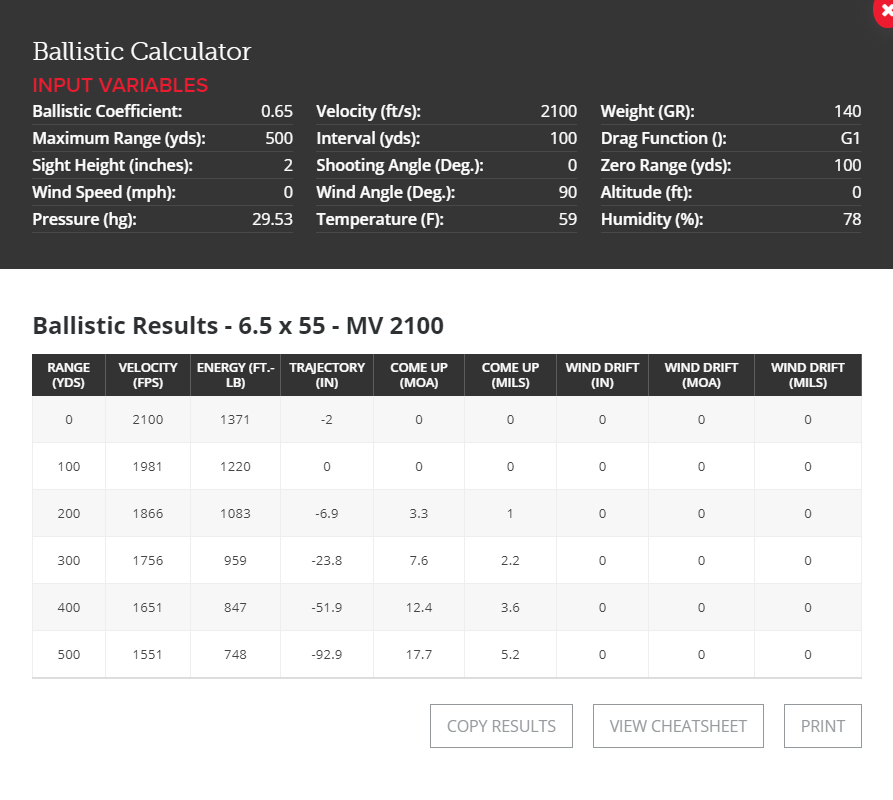Click the Ballistic Coefficient value 0.65
Screen dimensions: 893x800
click(276, 111)
